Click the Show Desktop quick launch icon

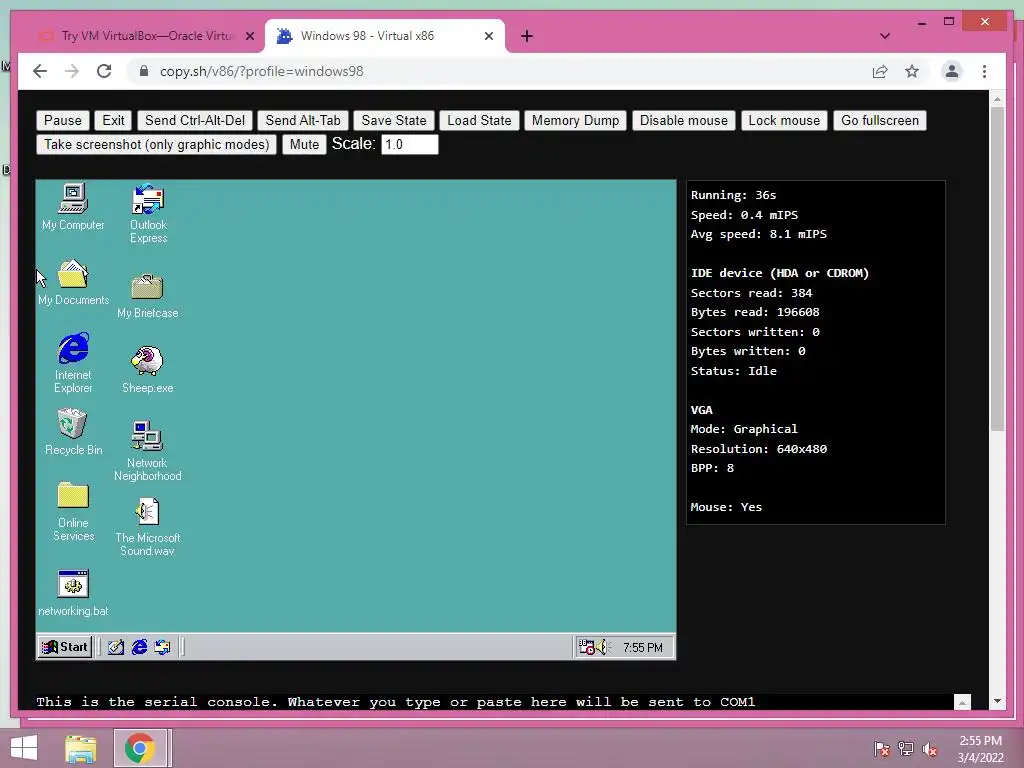(116, 647)
